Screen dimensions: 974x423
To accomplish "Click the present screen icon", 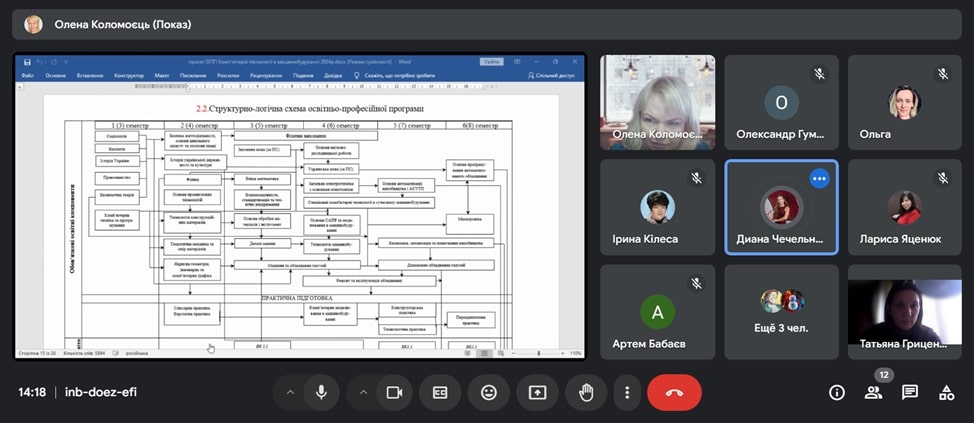I will (x=537, y=393).
